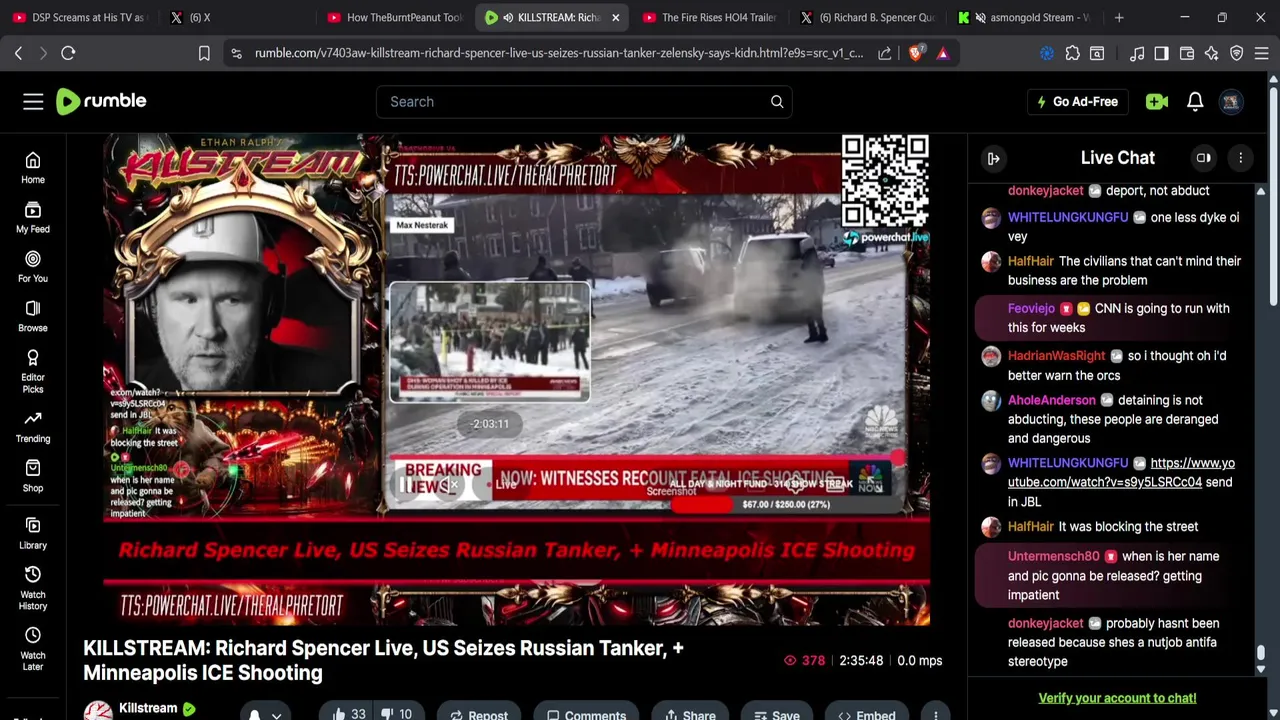Open Library in sidebar

point(33,534)
